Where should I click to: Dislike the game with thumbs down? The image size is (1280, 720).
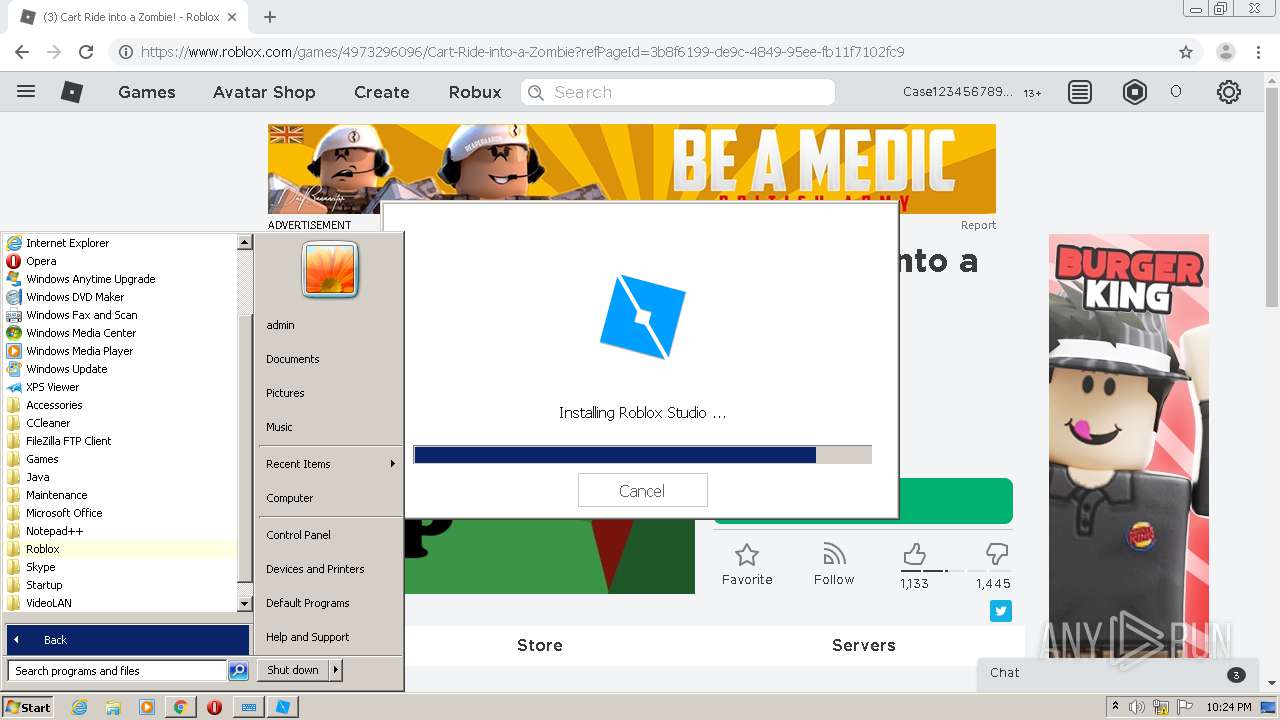click(x=996, y=554)
